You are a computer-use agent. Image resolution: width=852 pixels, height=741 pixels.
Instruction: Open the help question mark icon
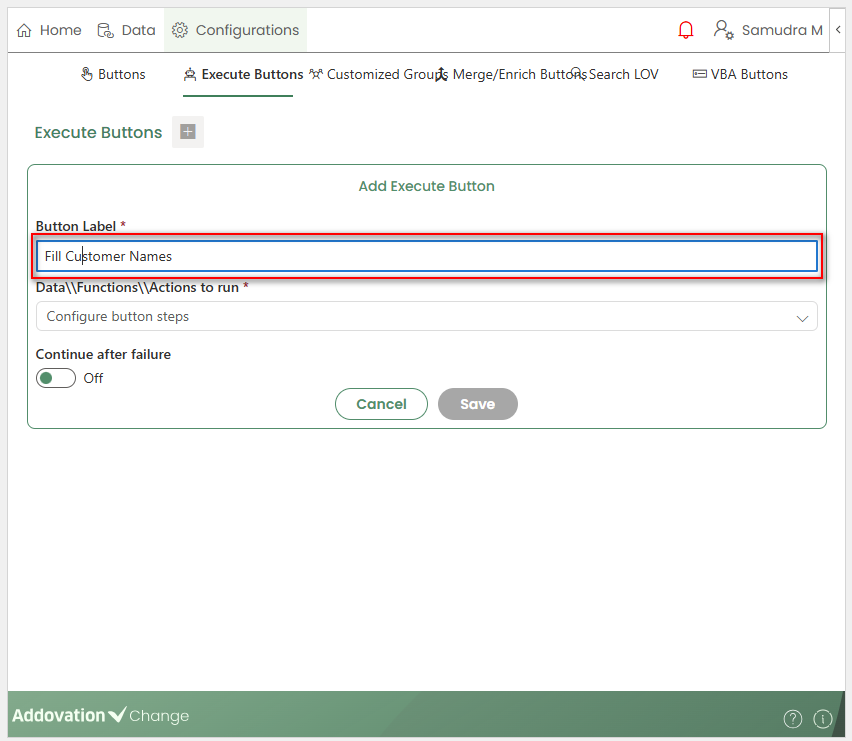(792, 718)
